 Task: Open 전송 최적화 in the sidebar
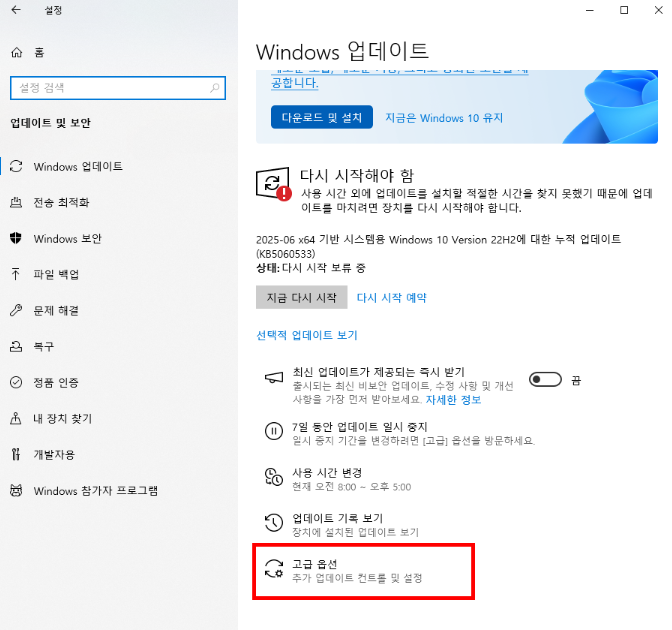pyautogui.click(x=61, y=202)
